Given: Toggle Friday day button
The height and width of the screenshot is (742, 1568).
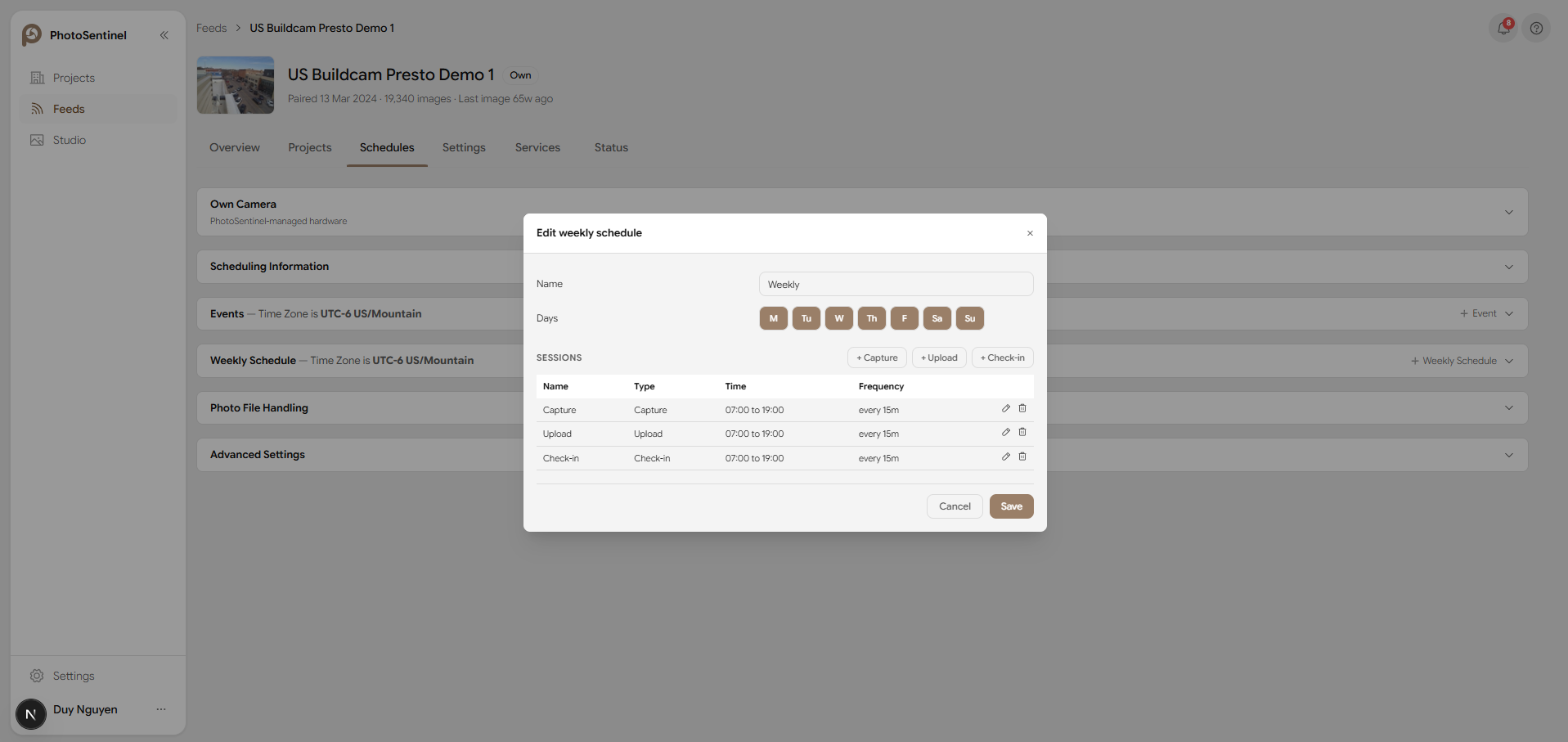Looking at the screenshot, I should coord(905,318).
